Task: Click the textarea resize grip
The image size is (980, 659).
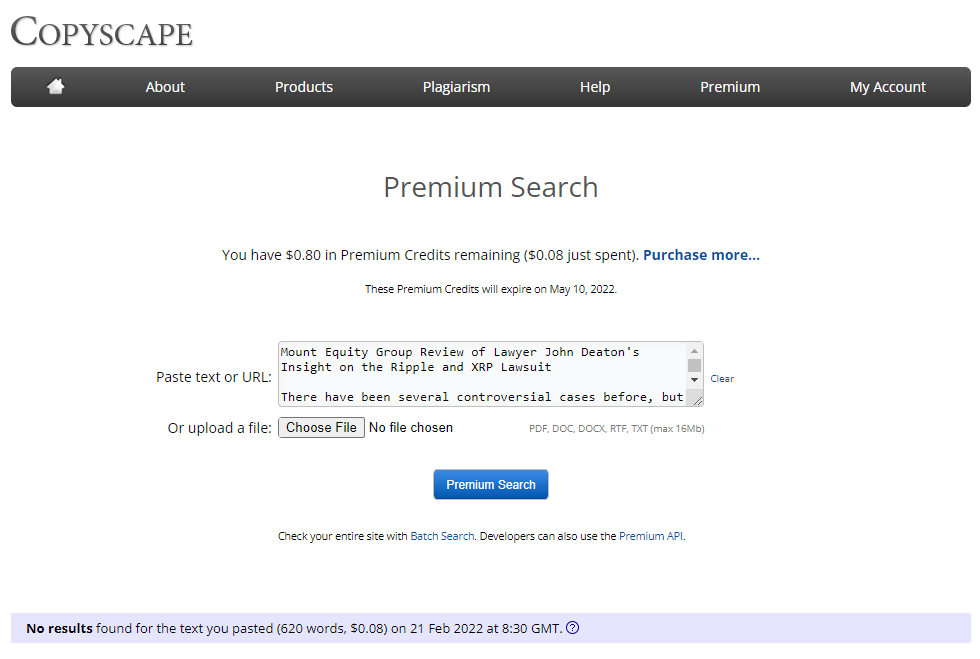Action: pyautogui.click(x=698, y=400)
